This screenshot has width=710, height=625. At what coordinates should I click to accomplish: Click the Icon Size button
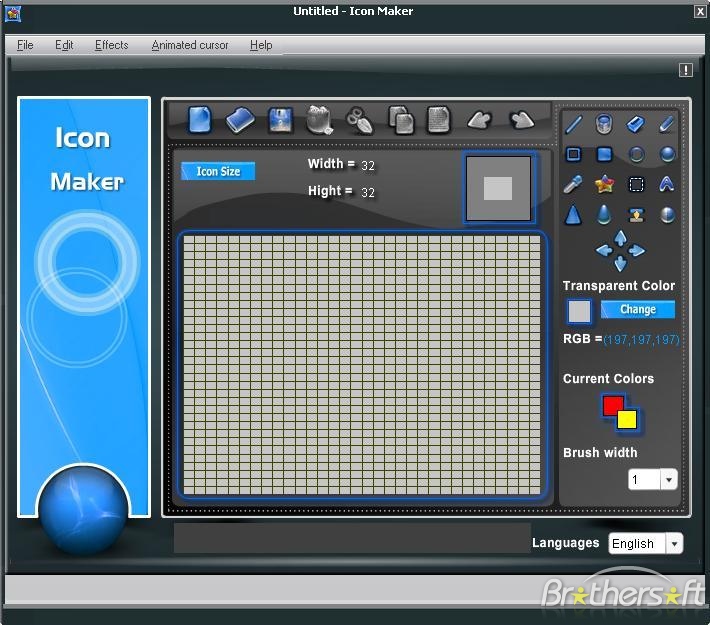218,171
